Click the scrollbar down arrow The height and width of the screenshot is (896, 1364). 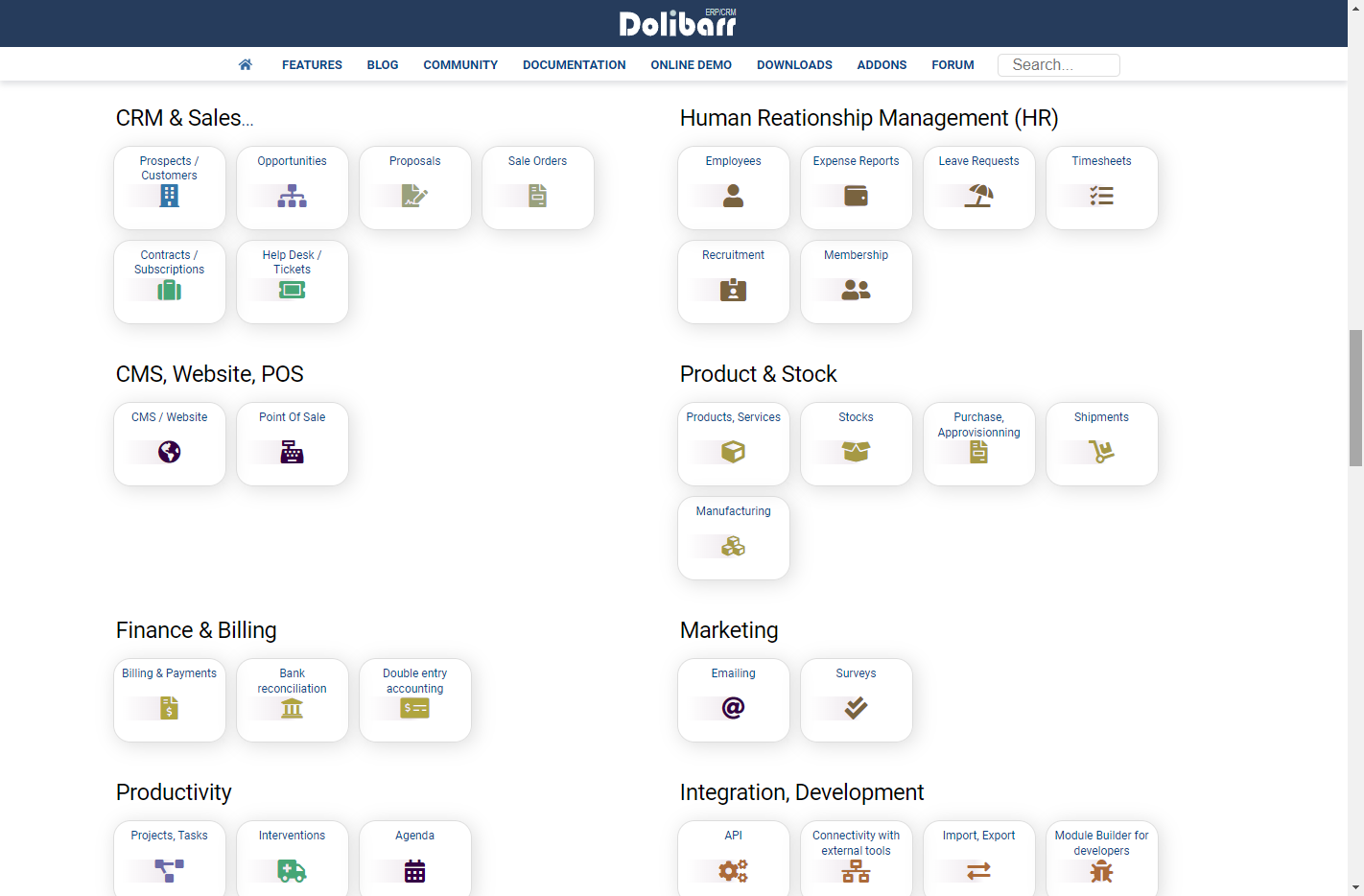(x=1355, y=887)
